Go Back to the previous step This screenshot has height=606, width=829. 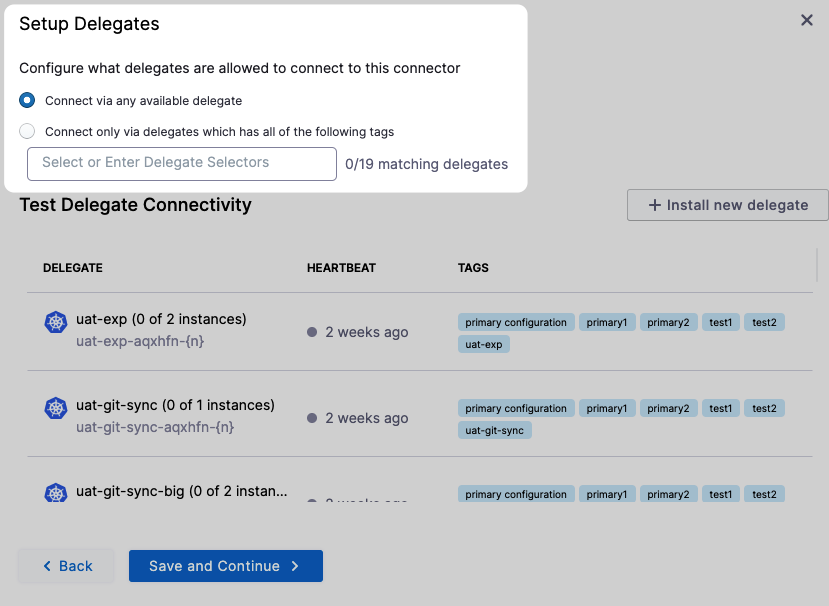click(x=67, y=566)
